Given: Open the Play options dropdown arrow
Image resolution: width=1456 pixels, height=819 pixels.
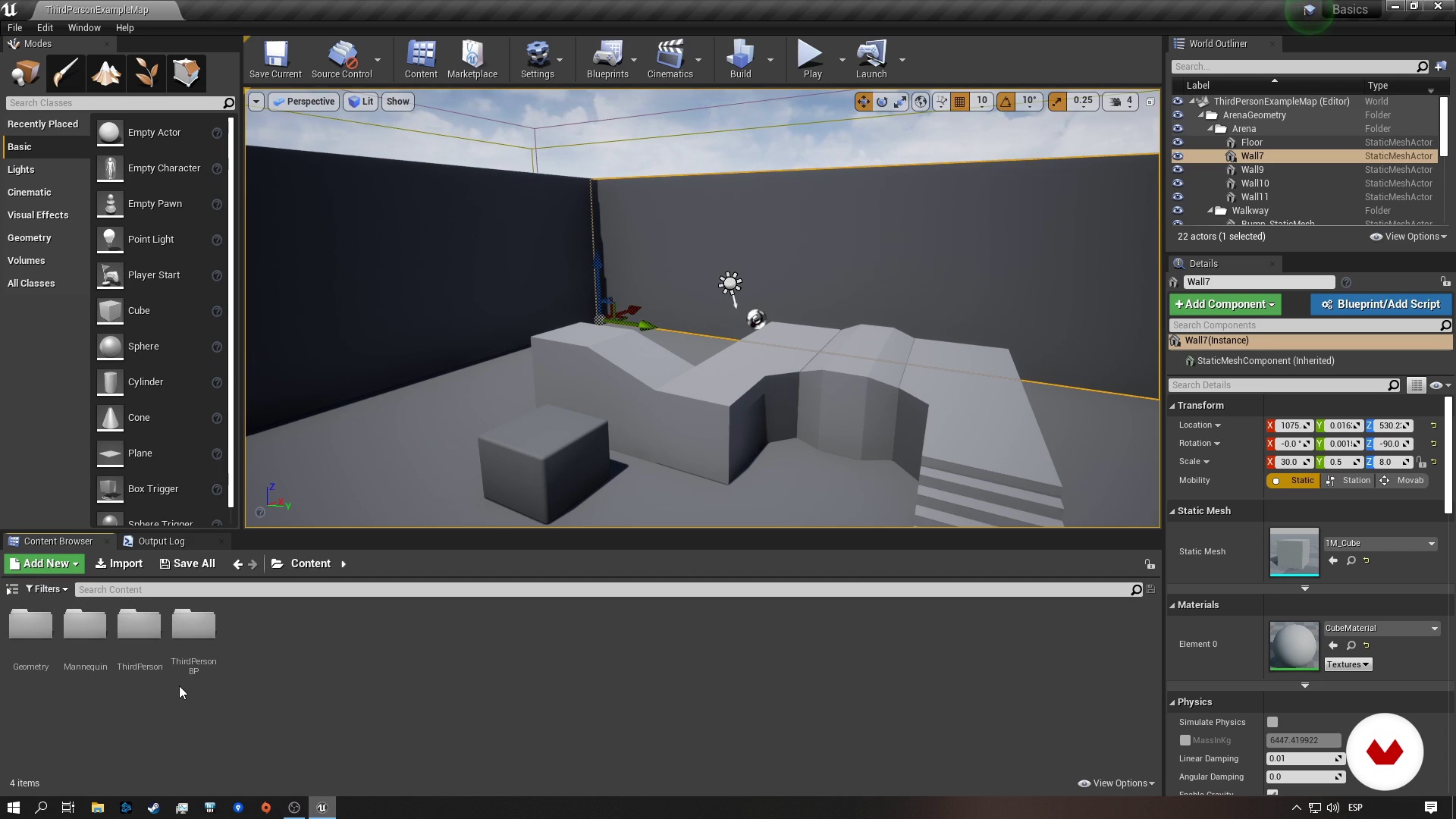Looking at the screenshot, I should (842, 60).
